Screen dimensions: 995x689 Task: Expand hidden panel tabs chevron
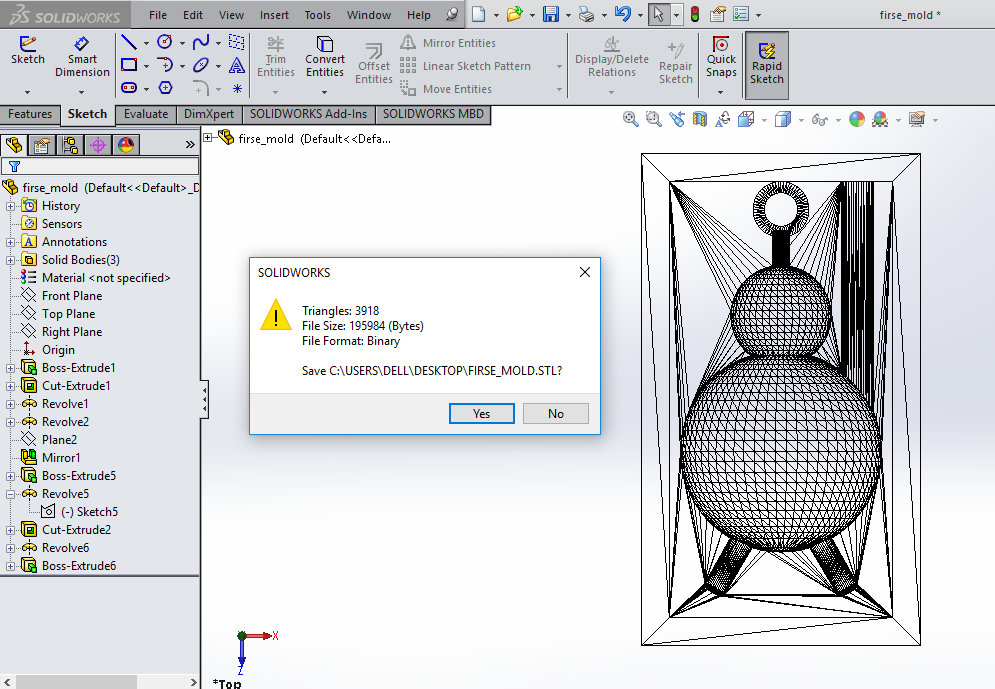point(190,145)
